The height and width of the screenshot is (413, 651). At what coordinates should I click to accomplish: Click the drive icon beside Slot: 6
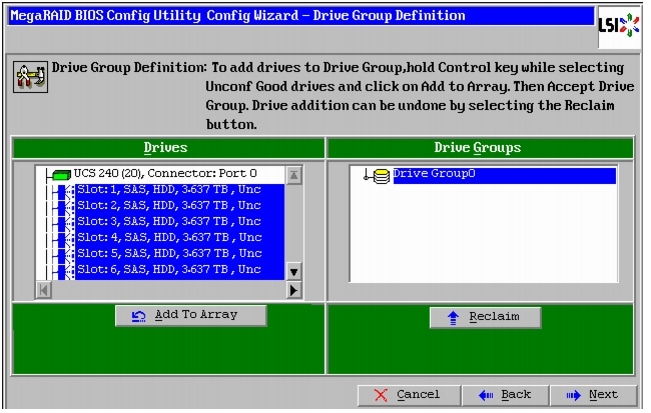coord(66,270)
